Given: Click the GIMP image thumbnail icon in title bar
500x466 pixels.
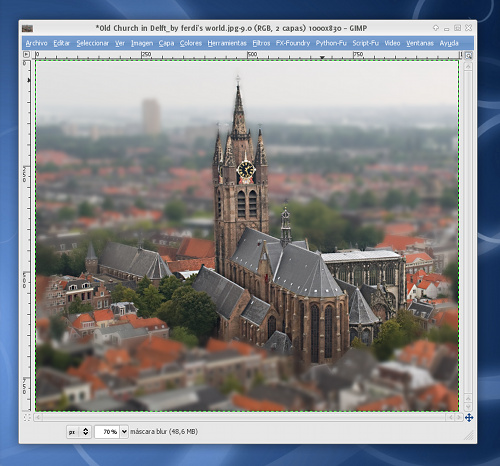Looking at the screenshot, I should (27, 28).
